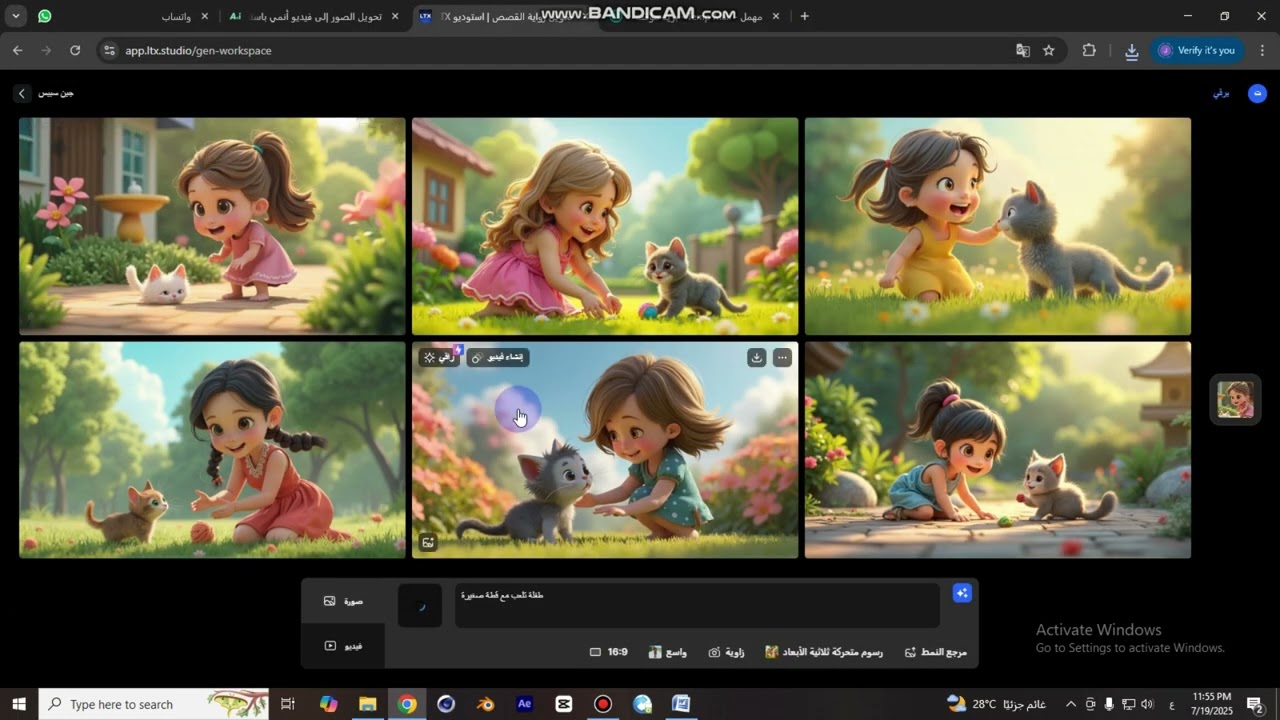
Task: Open File Explorer from taskbar
Action: [367, 704]
